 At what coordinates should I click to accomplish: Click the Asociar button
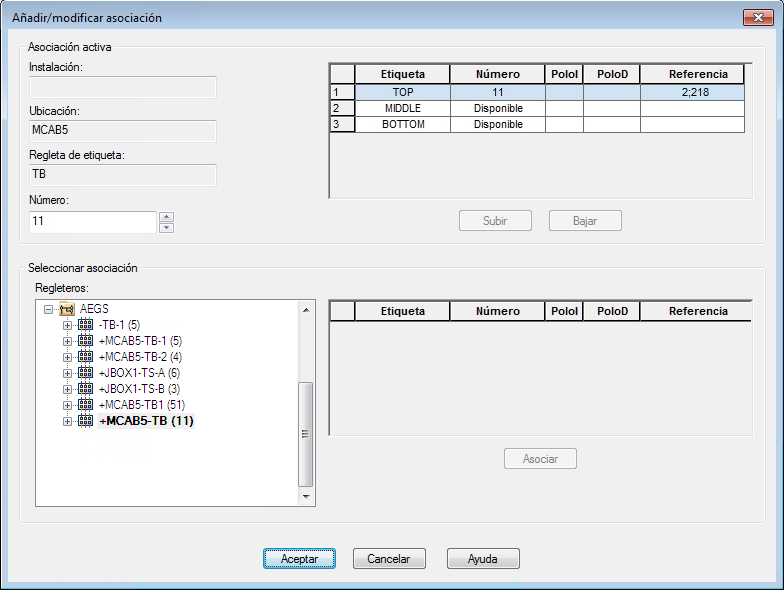540,458
